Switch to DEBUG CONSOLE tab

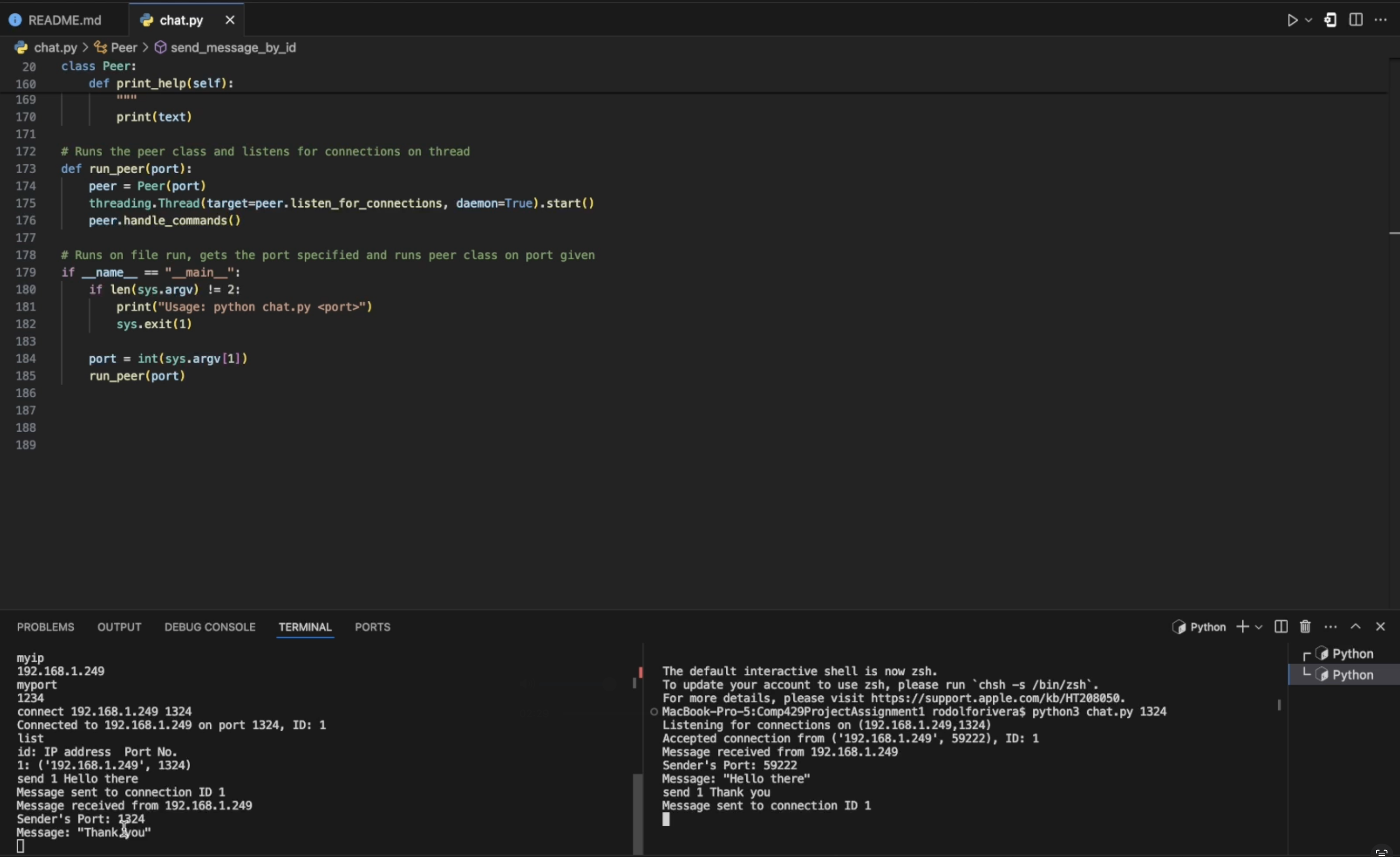(210, 627)
